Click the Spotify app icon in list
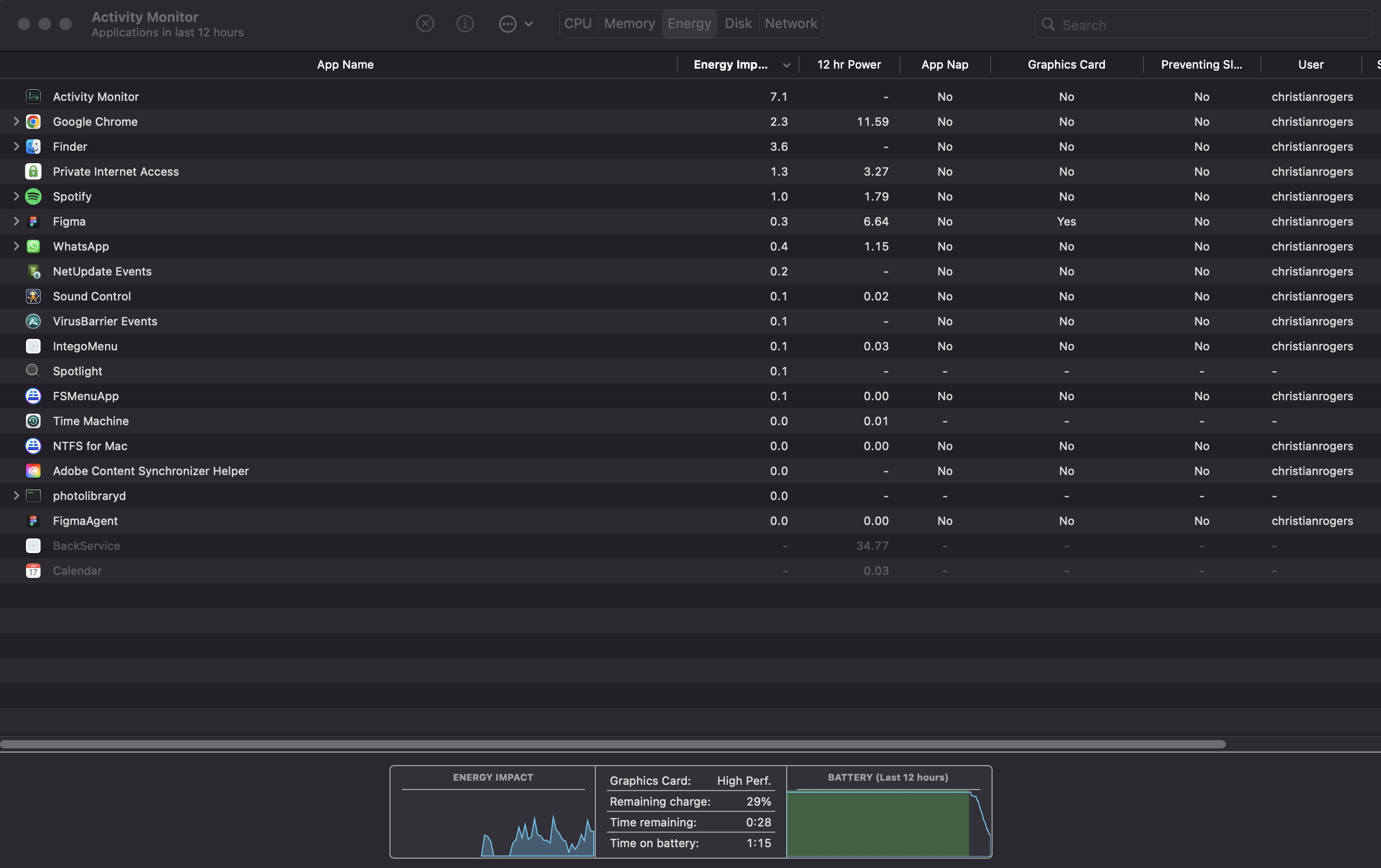Screen dimensions: 1381x868 coord(33,196)
